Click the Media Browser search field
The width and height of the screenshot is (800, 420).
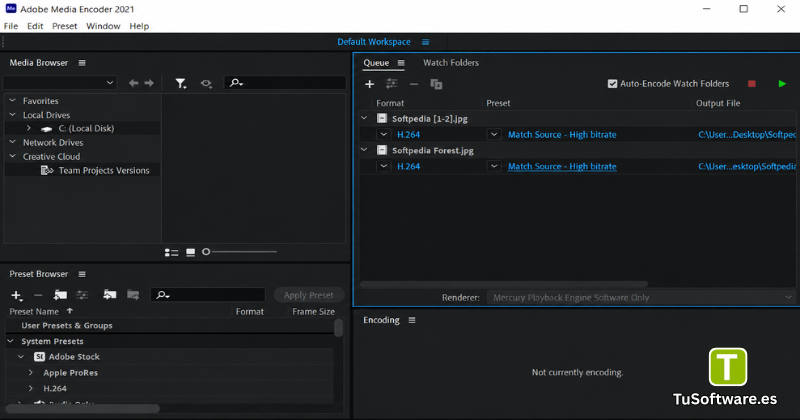point(285,83)
